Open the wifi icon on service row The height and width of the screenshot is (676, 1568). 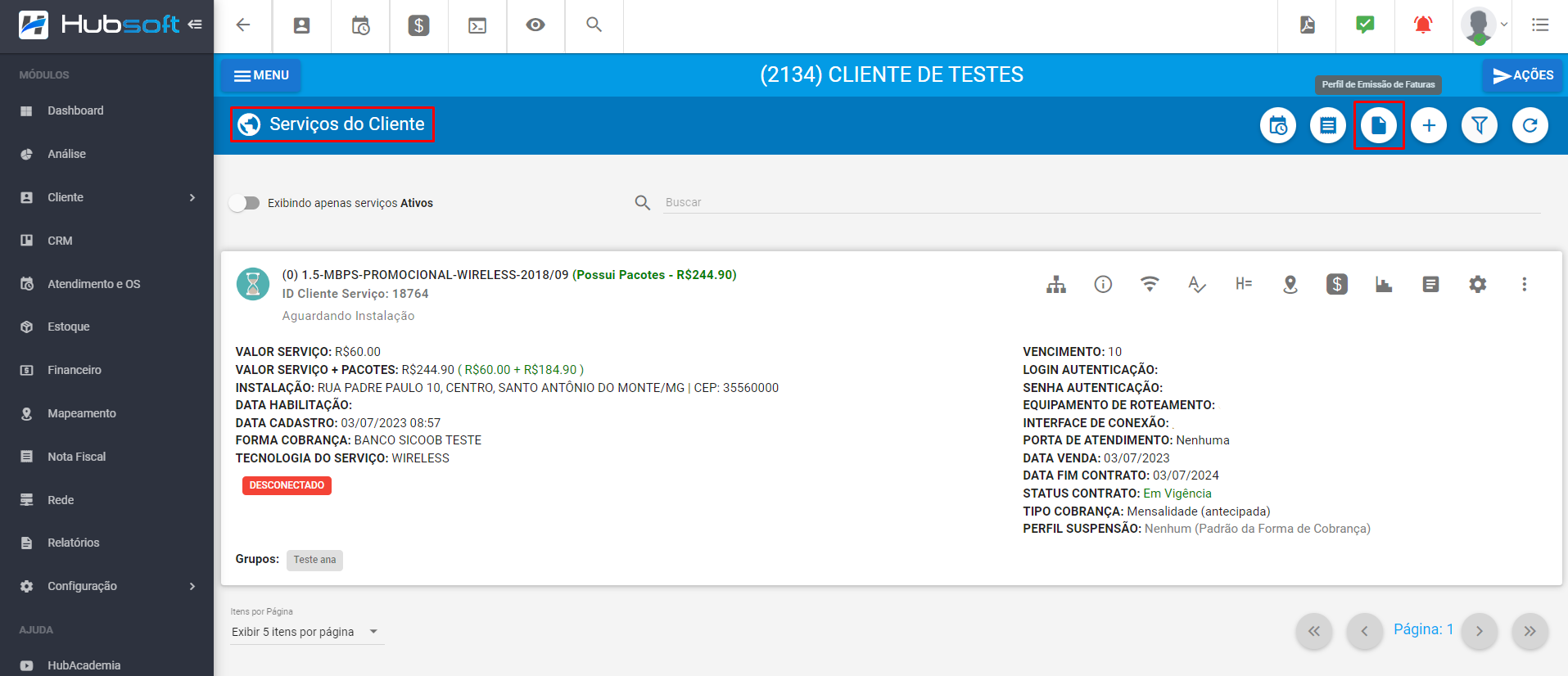1150,284
